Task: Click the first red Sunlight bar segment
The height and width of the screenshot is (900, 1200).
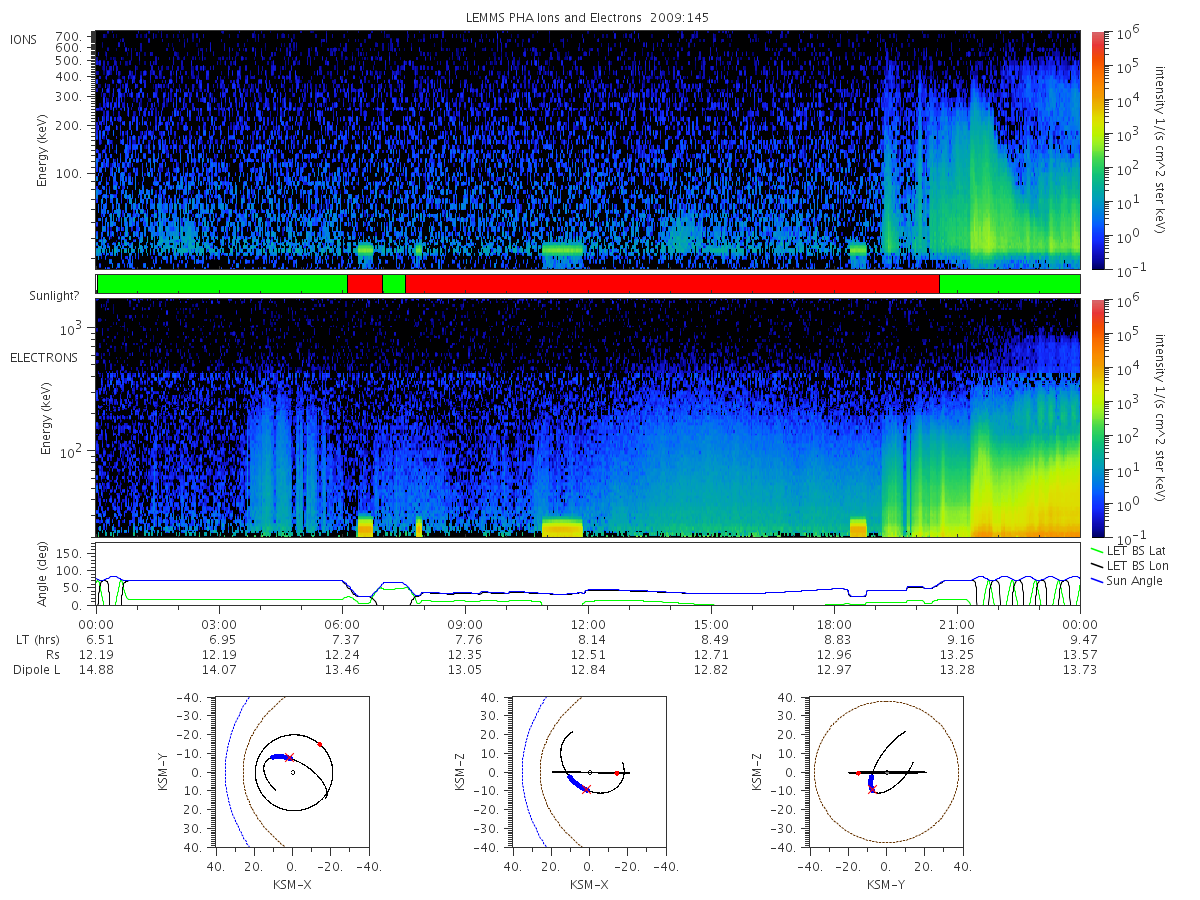Action: (364, 284)
